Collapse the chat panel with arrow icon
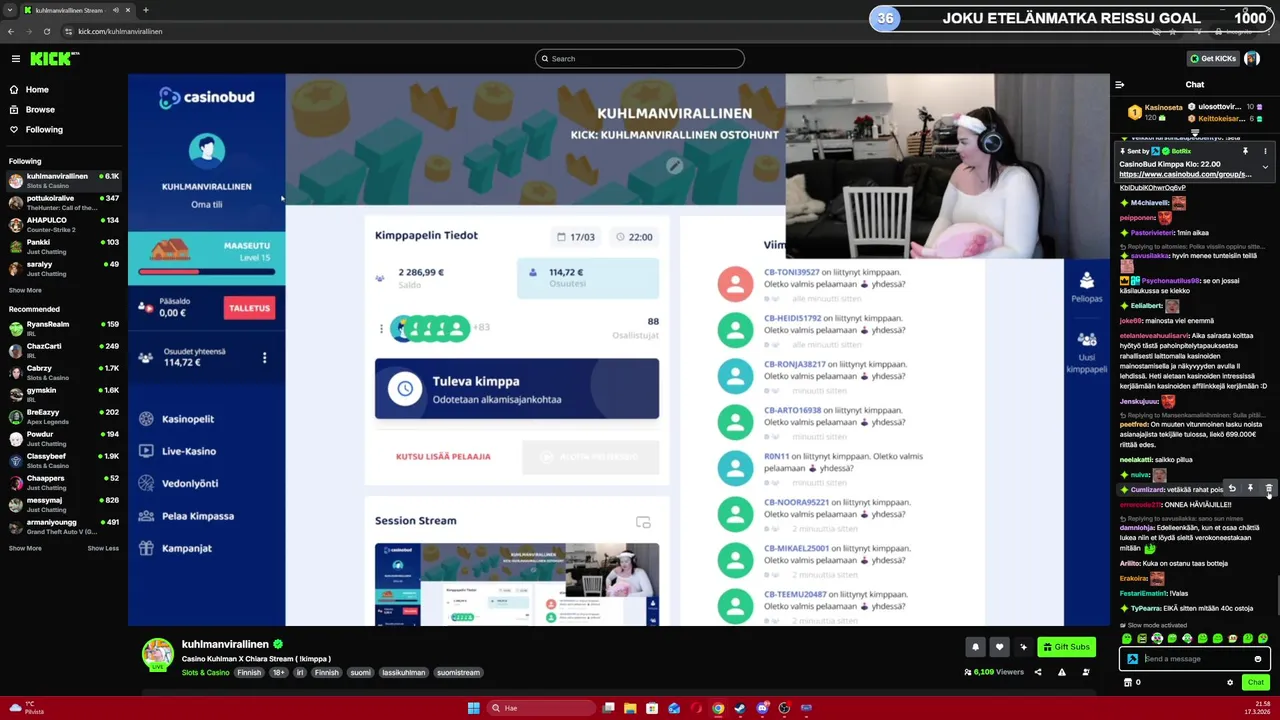This screenshot has height=720, width=1280. click(x=1120, y=85)
